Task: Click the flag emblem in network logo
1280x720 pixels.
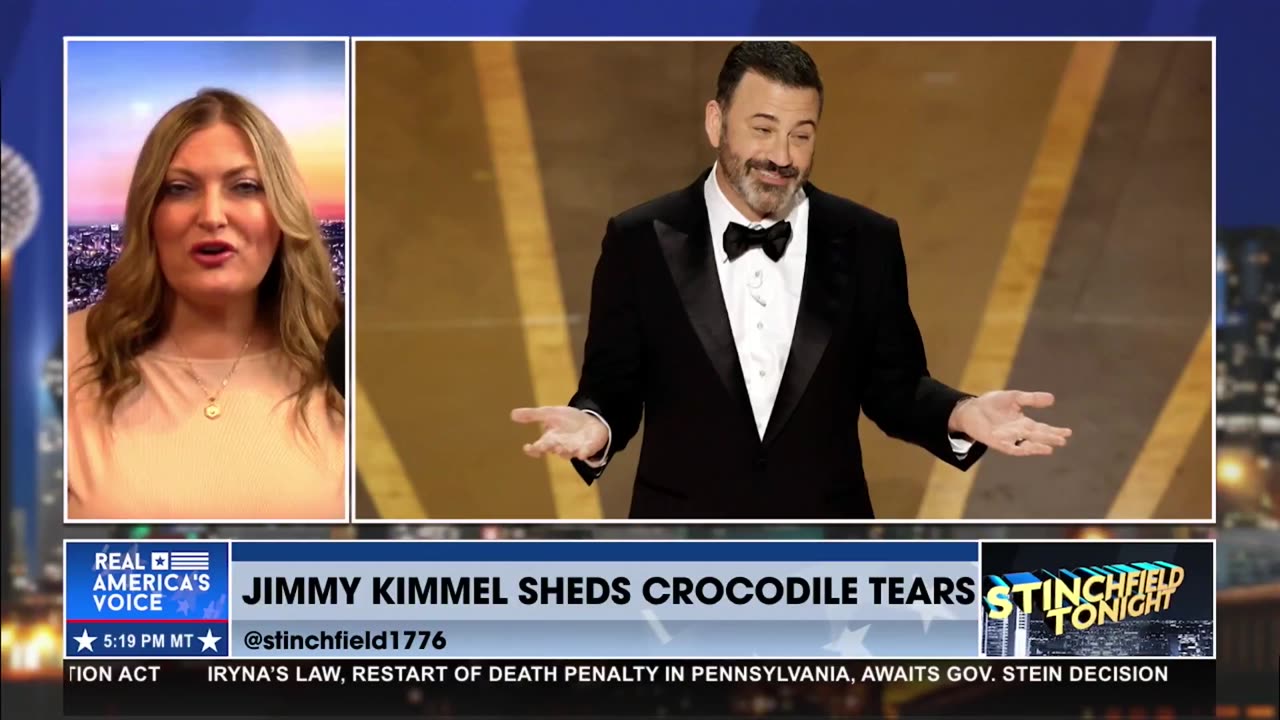Action: pyautogui.click(x=191, y=561)
